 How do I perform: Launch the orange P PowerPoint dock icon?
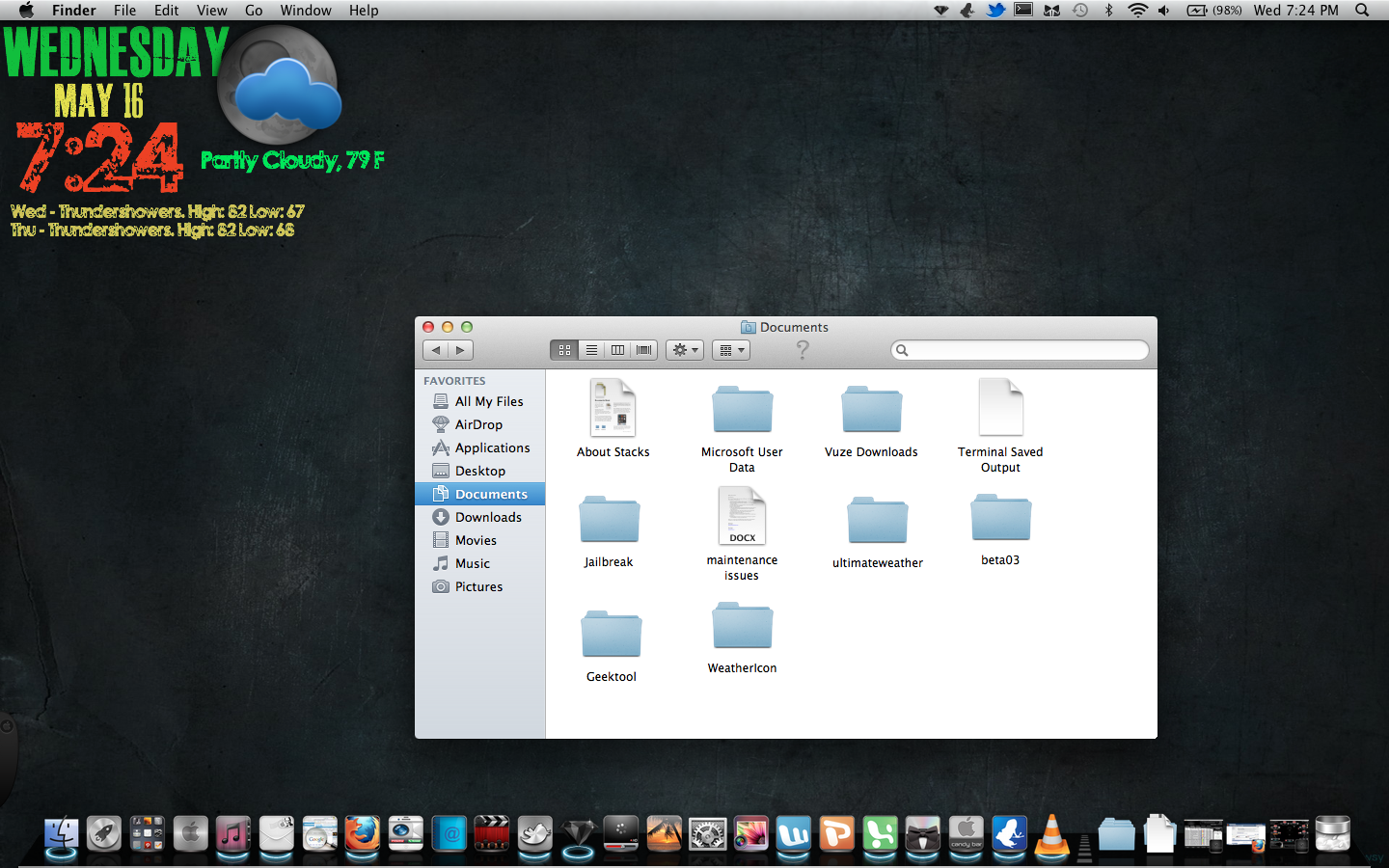[x=836, y=833]
